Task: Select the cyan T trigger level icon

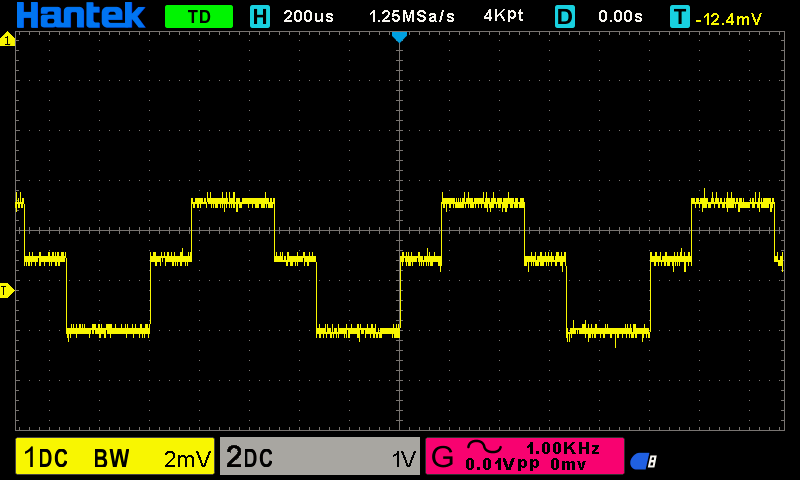Action: click(680, 17)
